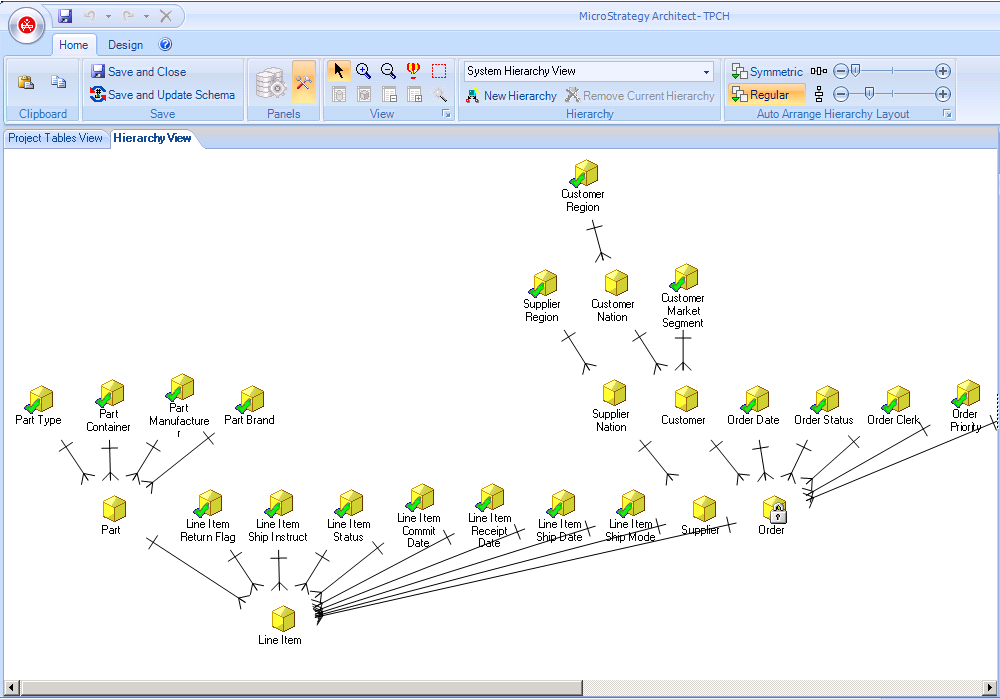The image size is (1000, 699).
Task: Select the Line Item attribute icon
Action: (x=283, y=619)
